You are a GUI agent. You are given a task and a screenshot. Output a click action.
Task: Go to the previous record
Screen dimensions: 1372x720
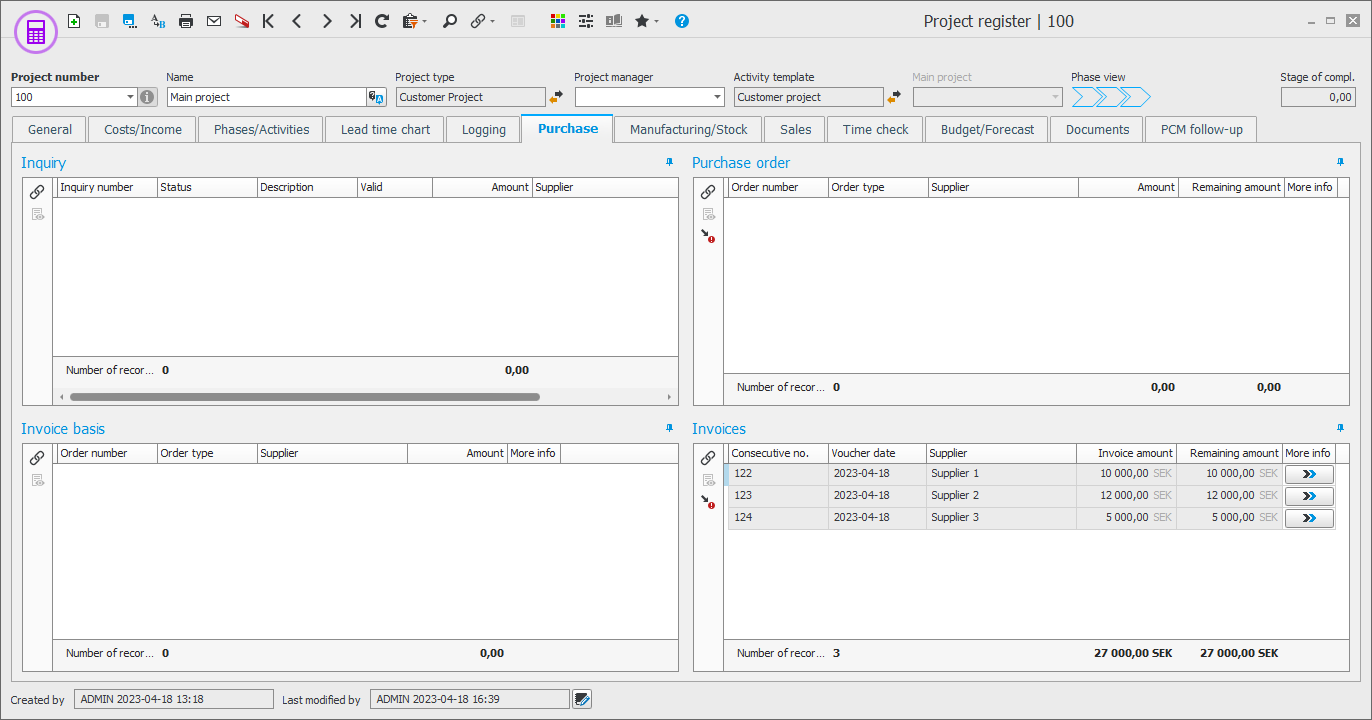tap(297, 20)
